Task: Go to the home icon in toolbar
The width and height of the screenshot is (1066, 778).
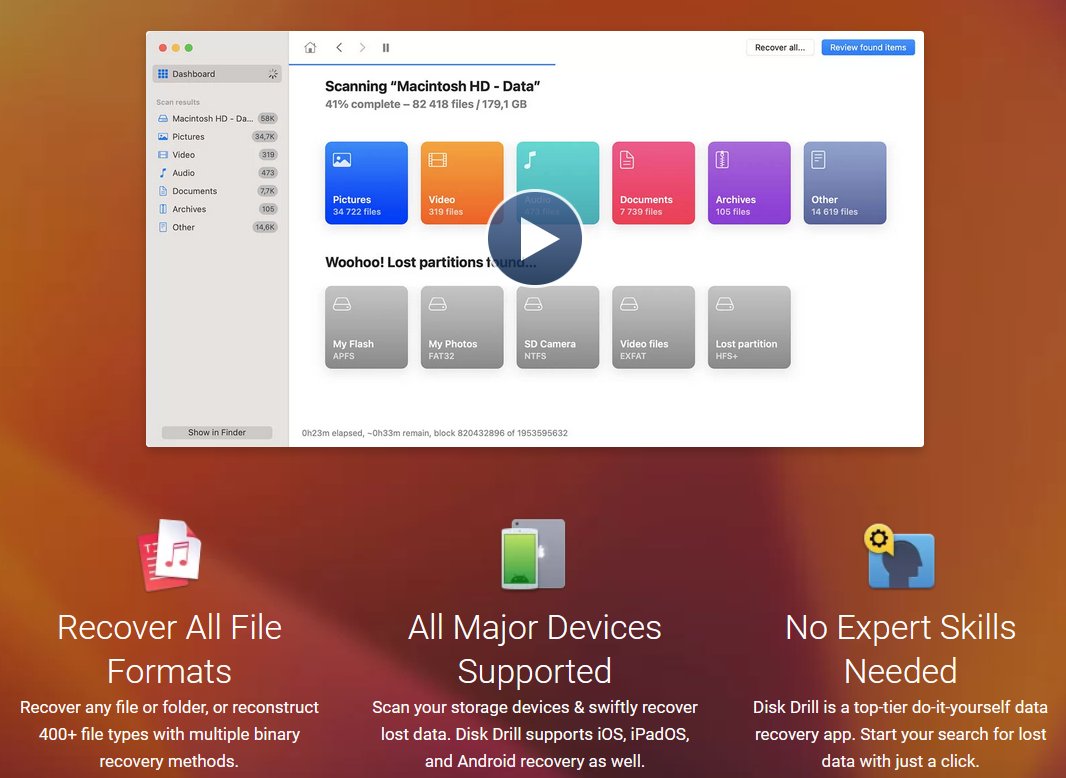Action: [x=310, y=48]
